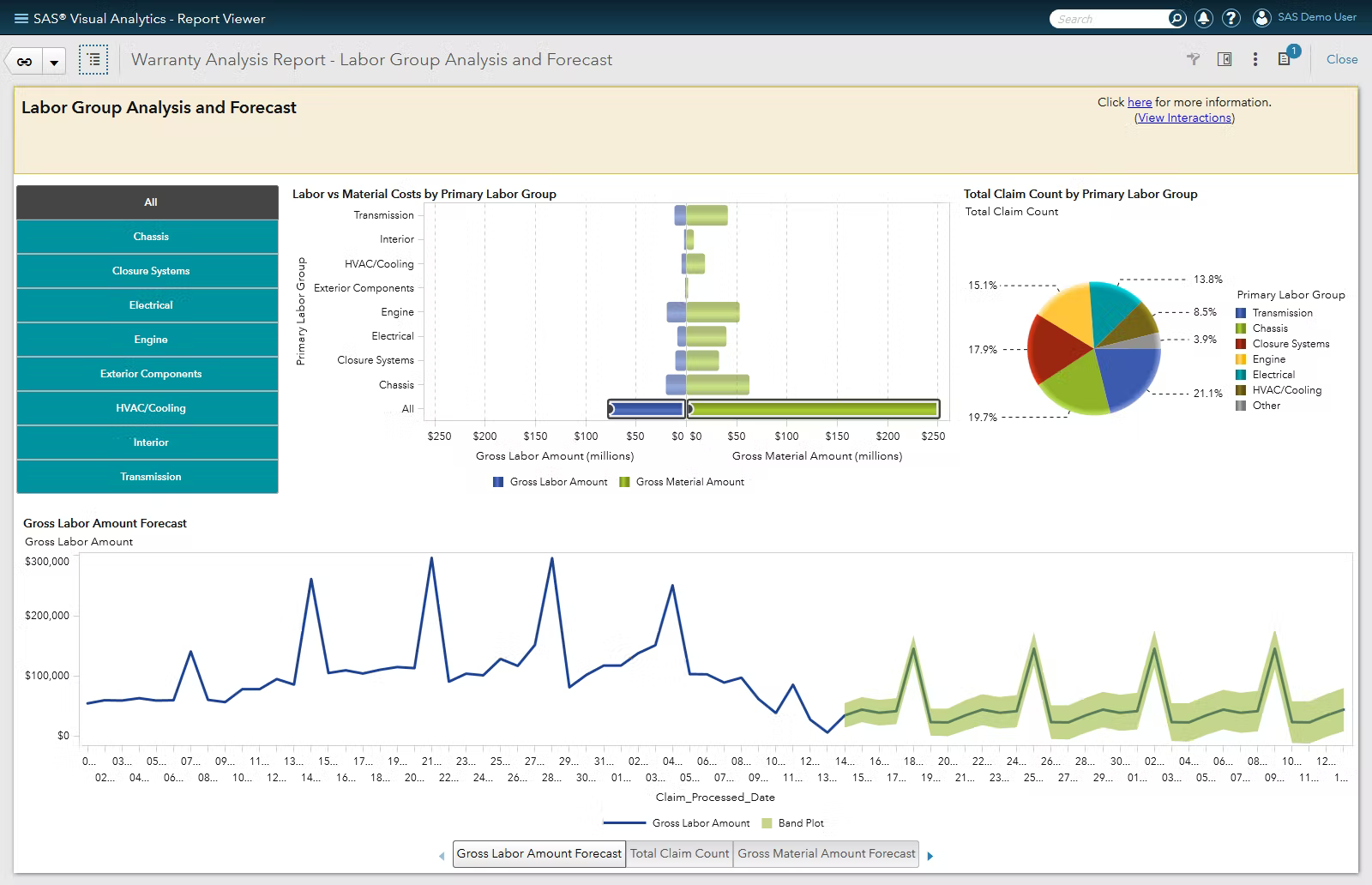Select the Gross Labor Amount Forecast tab
The width and height of the screenshot is (1372, 885).
(x=539, y=854)
